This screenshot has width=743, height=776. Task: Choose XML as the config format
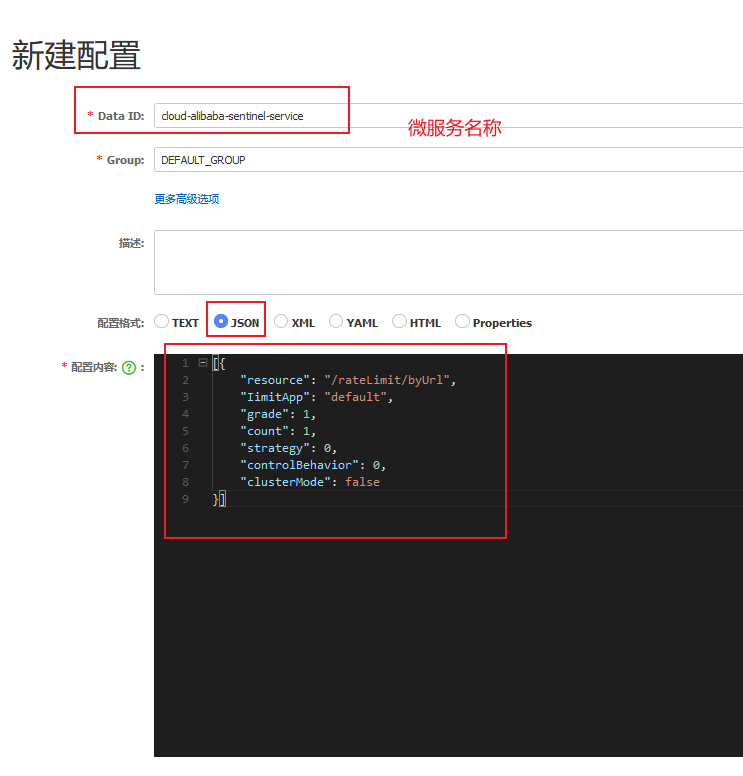(281, 322)
